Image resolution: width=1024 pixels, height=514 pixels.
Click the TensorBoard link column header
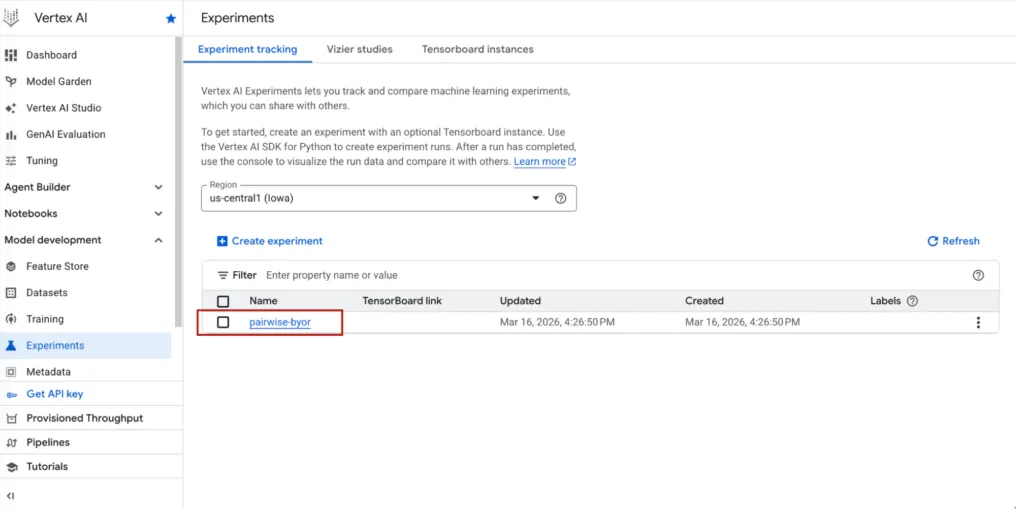point(402,301)
